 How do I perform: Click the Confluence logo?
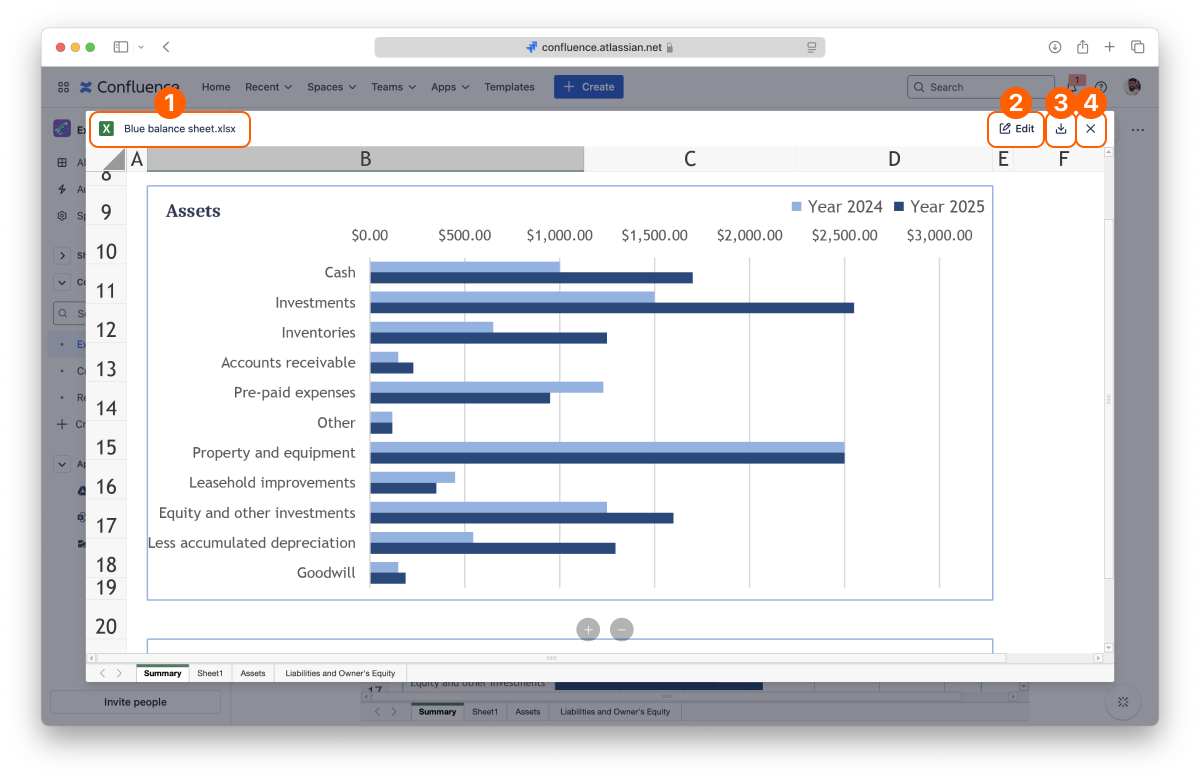point(130,87)
